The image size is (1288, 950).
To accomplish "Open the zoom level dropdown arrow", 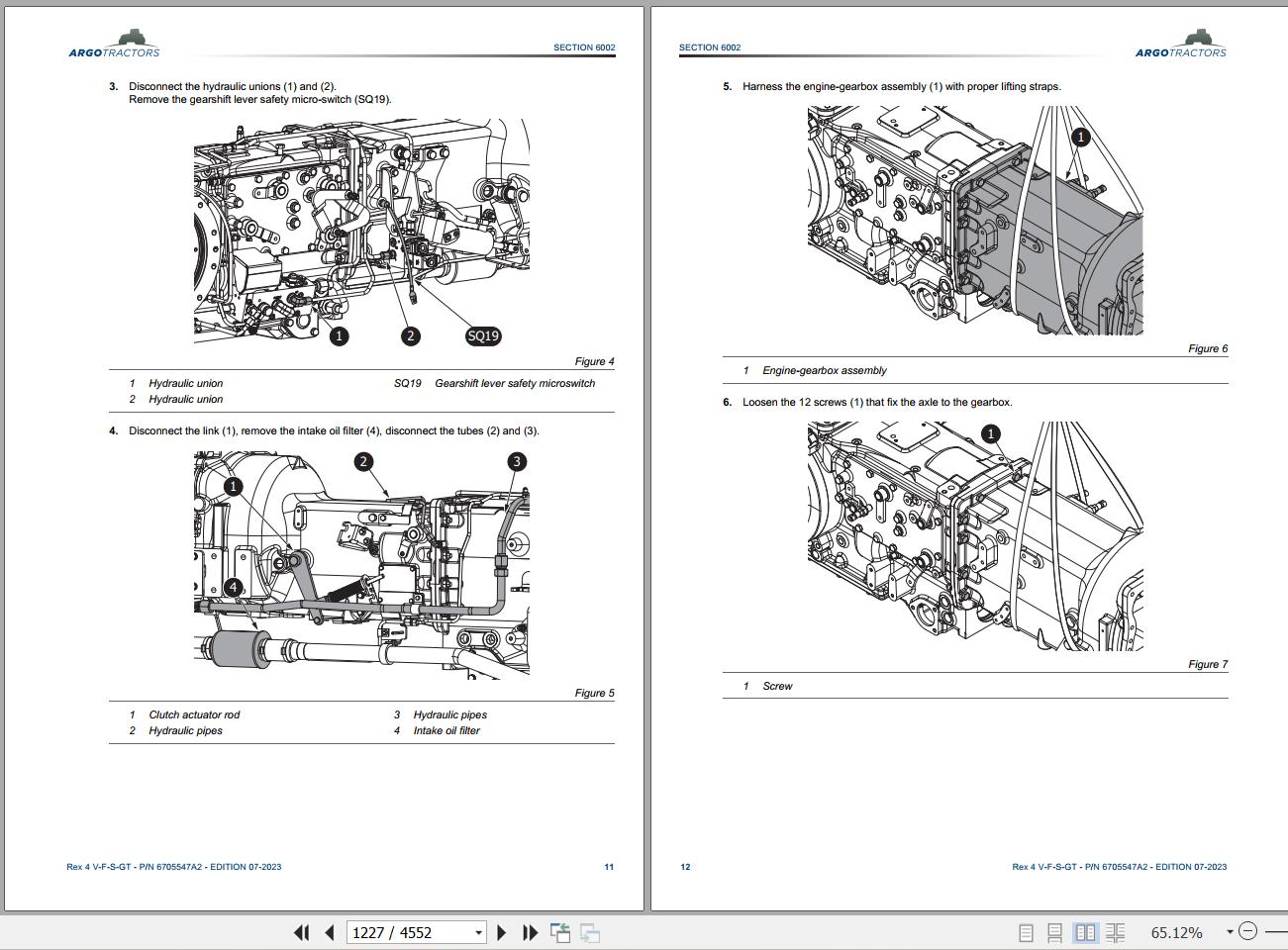I will (x=1231, y=931).
